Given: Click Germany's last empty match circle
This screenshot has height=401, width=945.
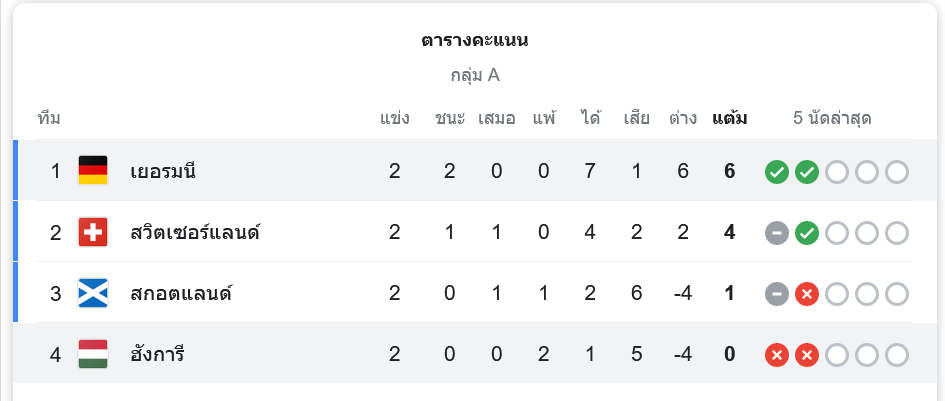Looking at the screenshot, I should click(897, 172).
